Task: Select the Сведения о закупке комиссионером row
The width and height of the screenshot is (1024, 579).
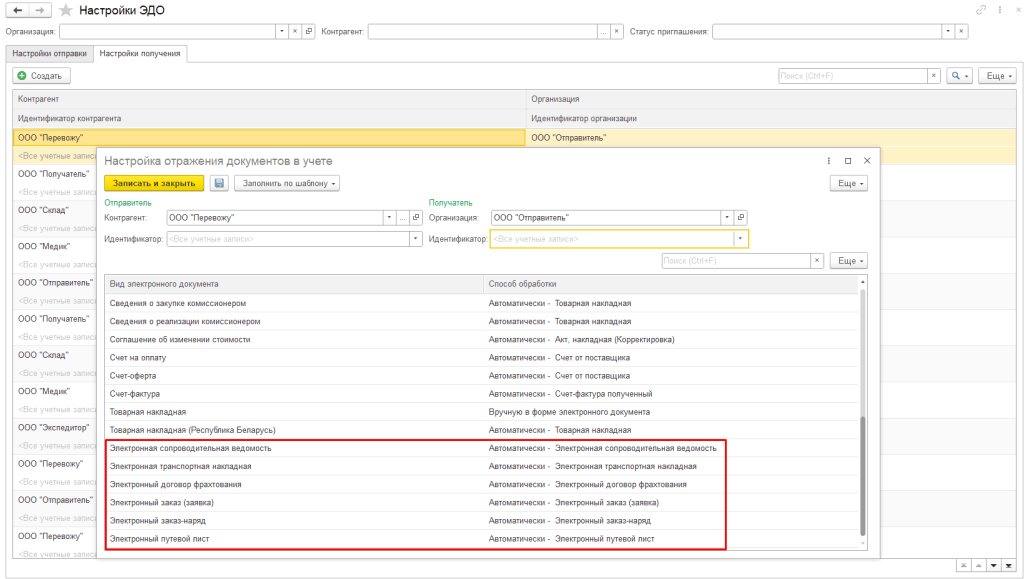Action: click(482, 303)
